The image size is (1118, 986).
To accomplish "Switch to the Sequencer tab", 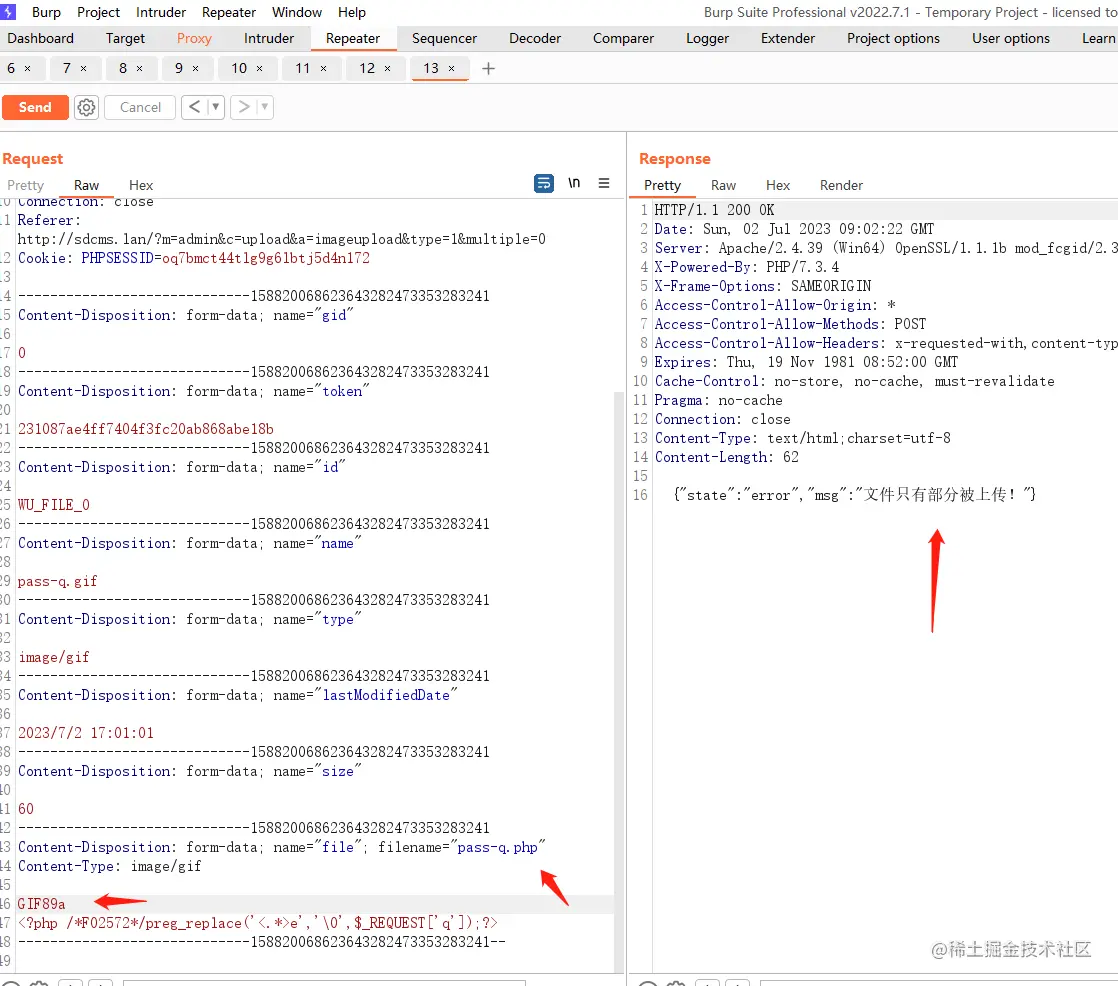I will [444, 38].
